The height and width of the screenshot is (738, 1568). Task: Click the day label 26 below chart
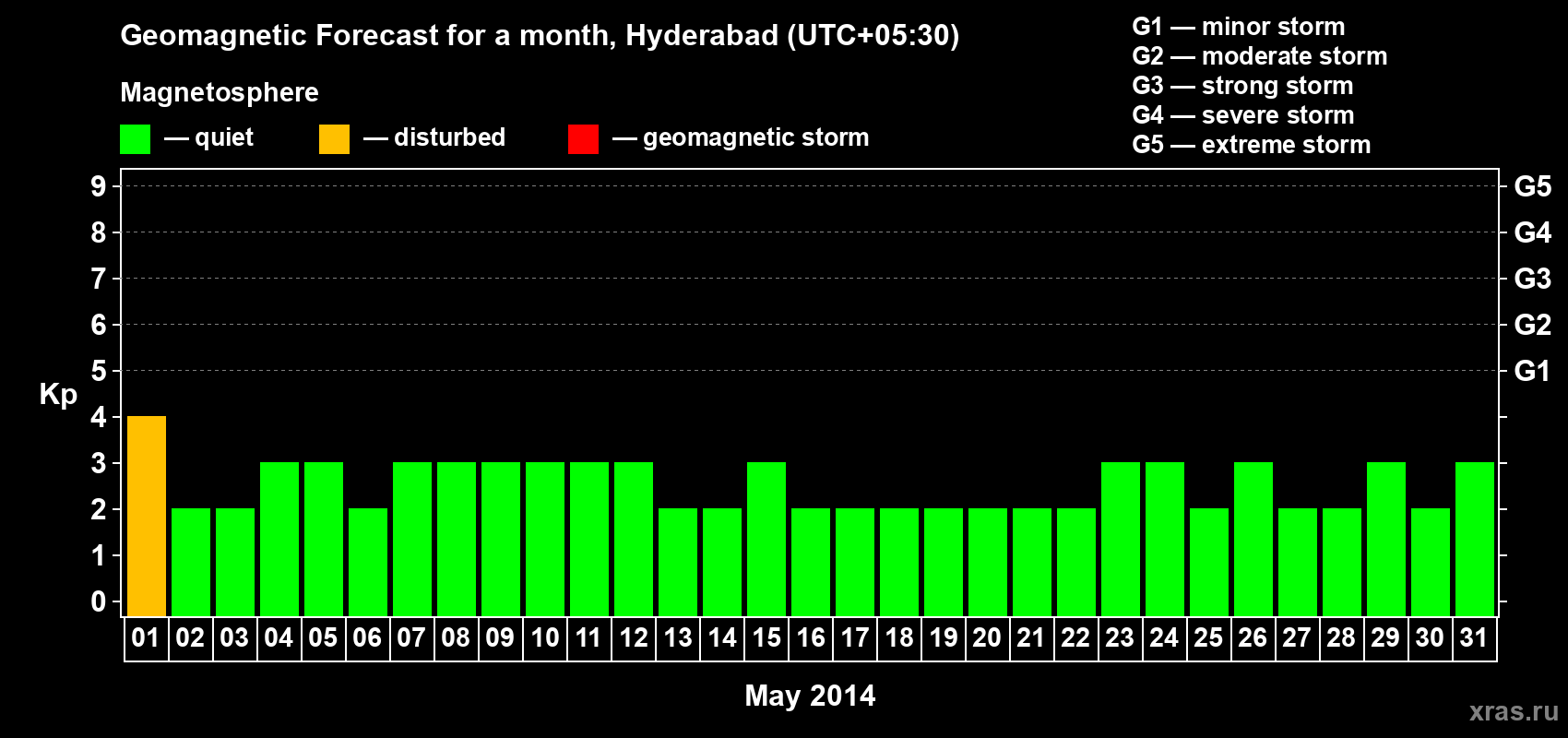click(x=1253, y=637)
